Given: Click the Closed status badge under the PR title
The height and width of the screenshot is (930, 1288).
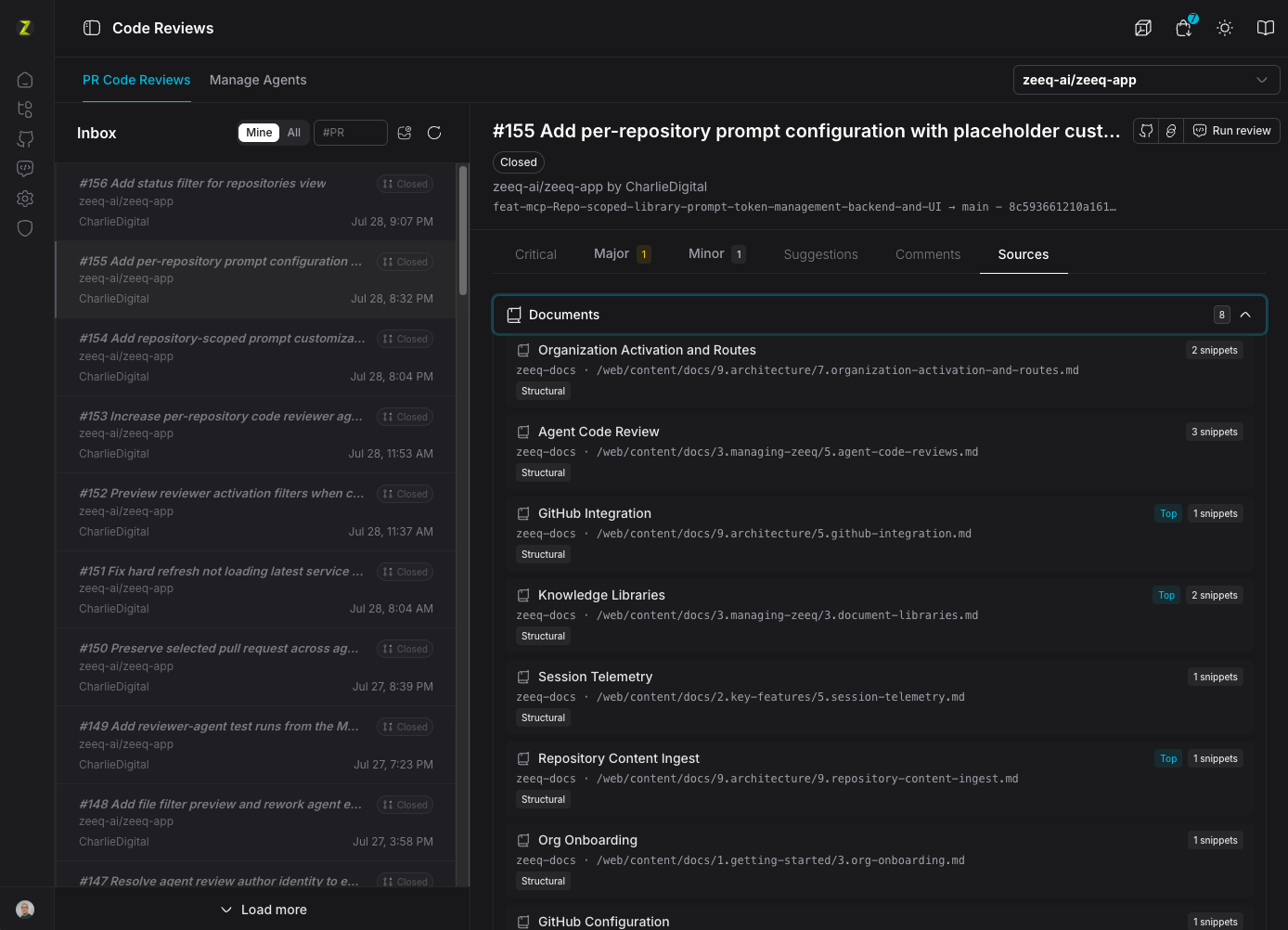Looking at the screenshot, I should tap(518, 162).
